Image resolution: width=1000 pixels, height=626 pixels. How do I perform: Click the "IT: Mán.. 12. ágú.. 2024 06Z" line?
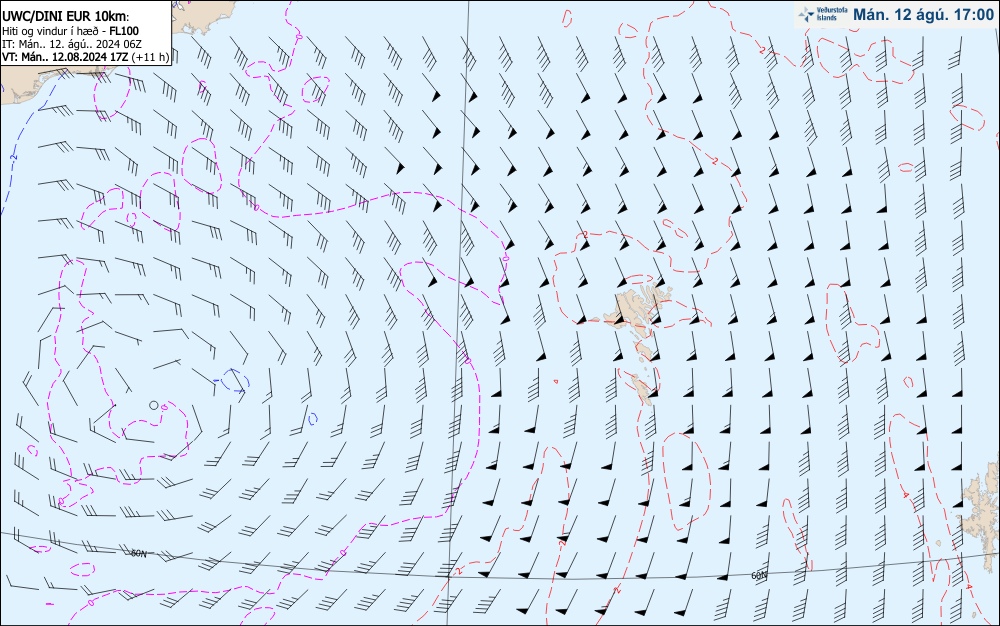[x=71, y=44]
